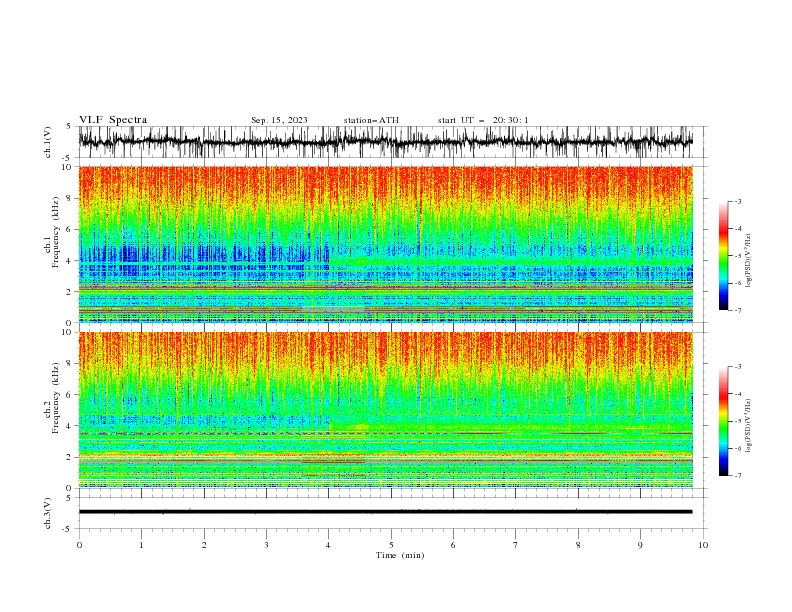Click the ch.2 frequency spectrogram panel

pos(385,410)
